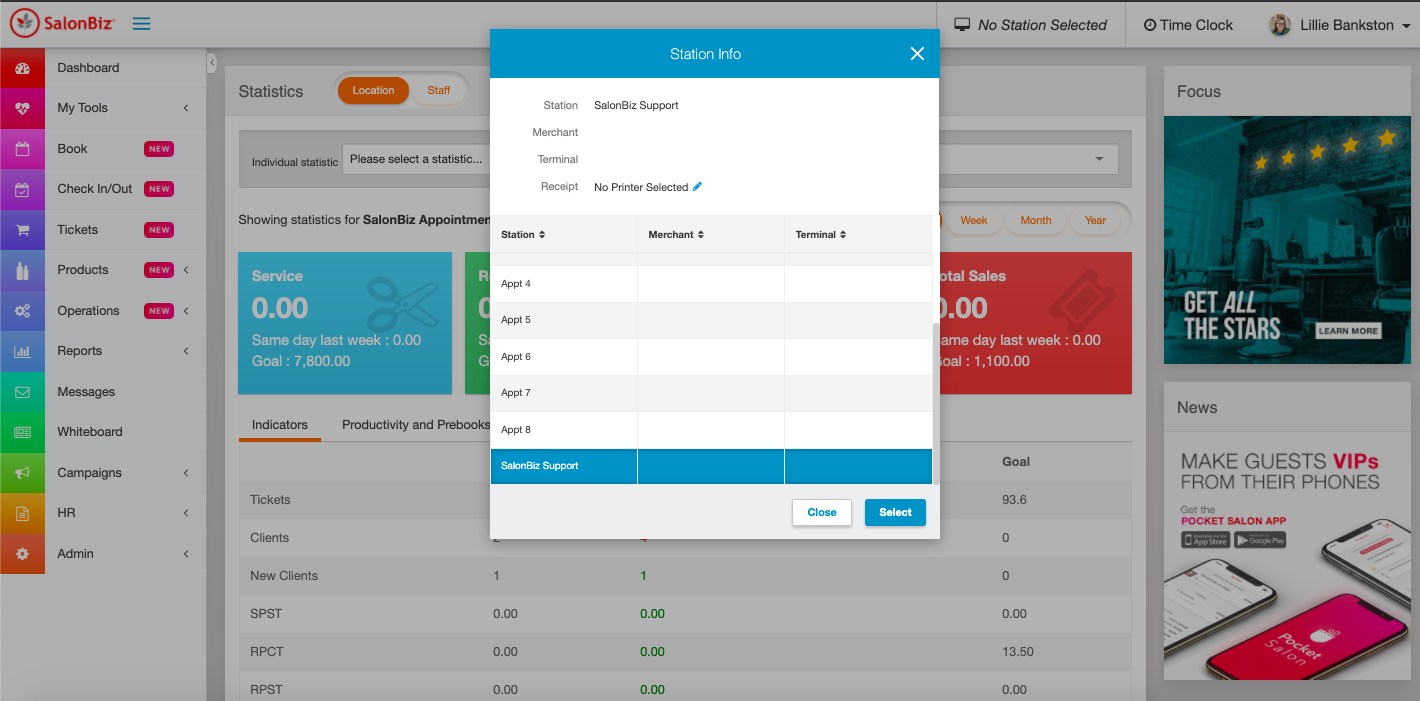Open the Individual statistic dropdown
1420x701 pixels.
[730, 159]
